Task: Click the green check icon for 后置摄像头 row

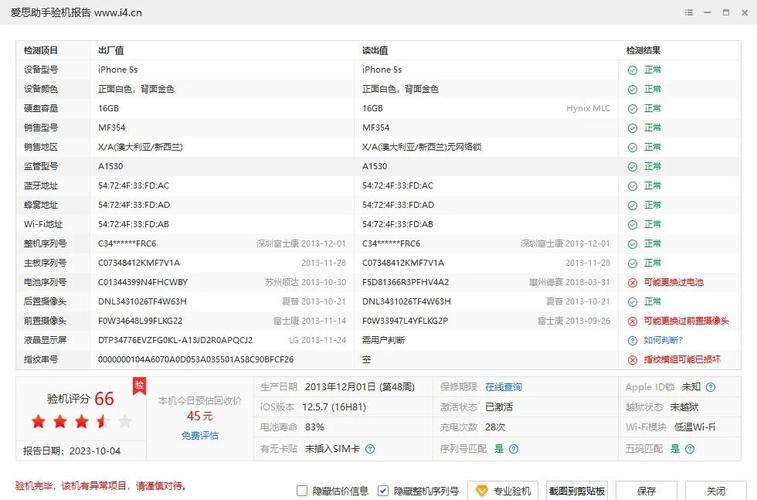Action: (632, 302)
